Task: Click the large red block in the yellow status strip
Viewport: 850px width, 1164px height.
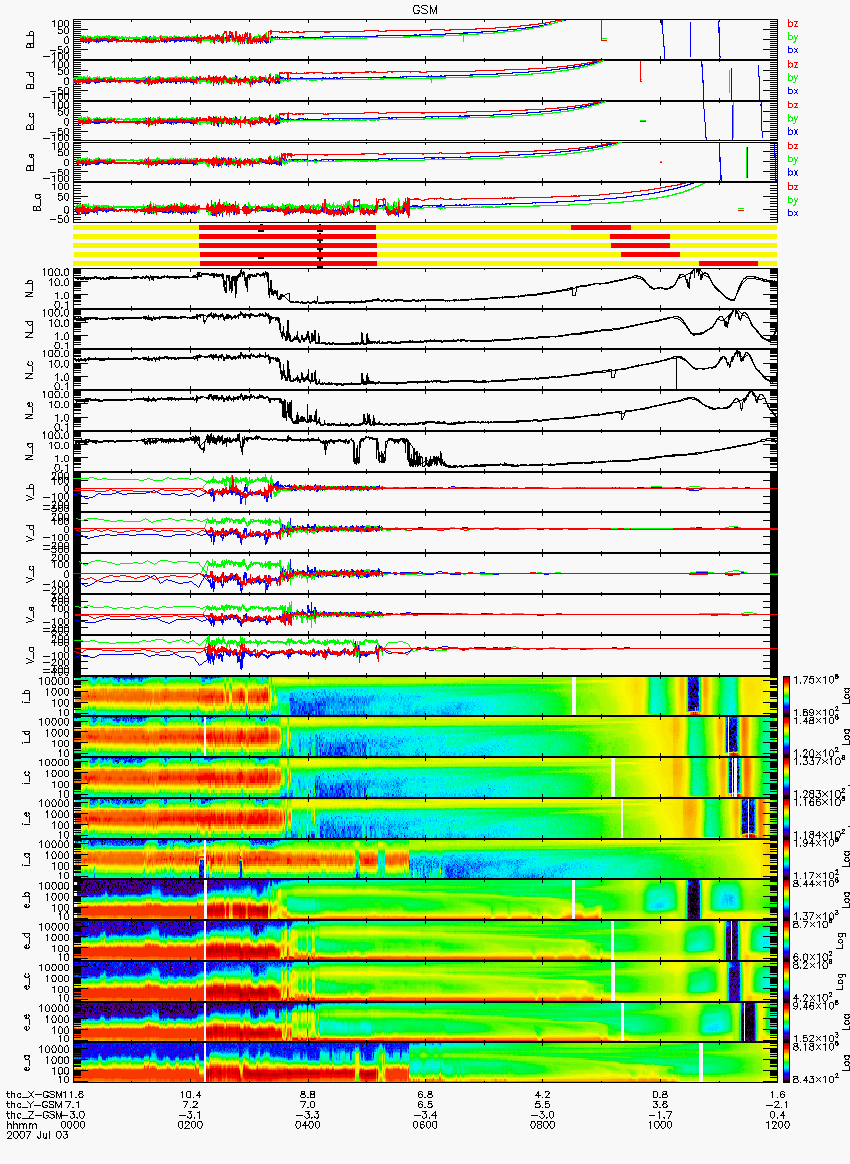Action: point(288,244)
